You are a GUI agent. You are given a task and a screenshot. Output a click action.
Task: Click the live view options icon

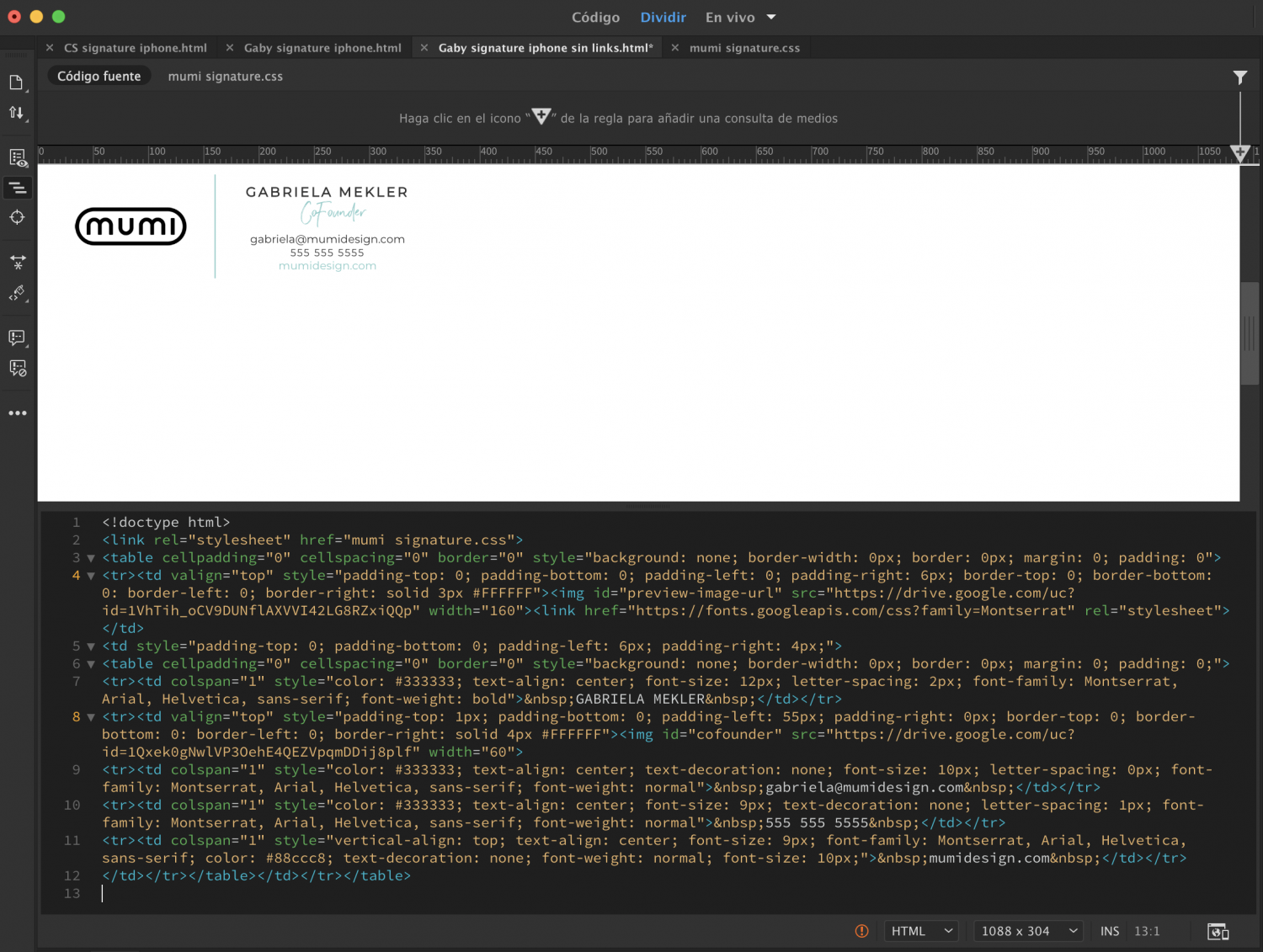[x=17, y=158]
